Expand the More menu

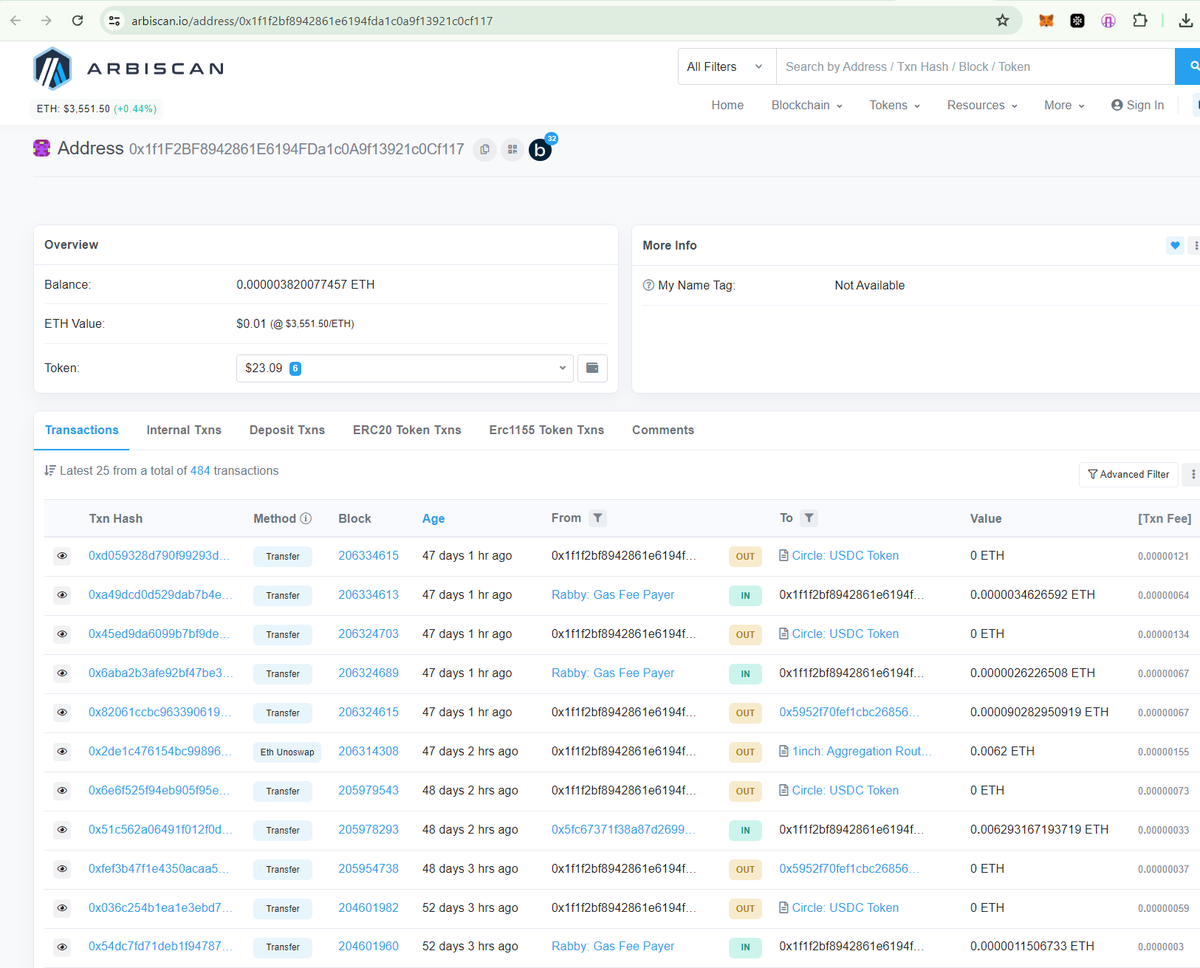point(1064,105)
